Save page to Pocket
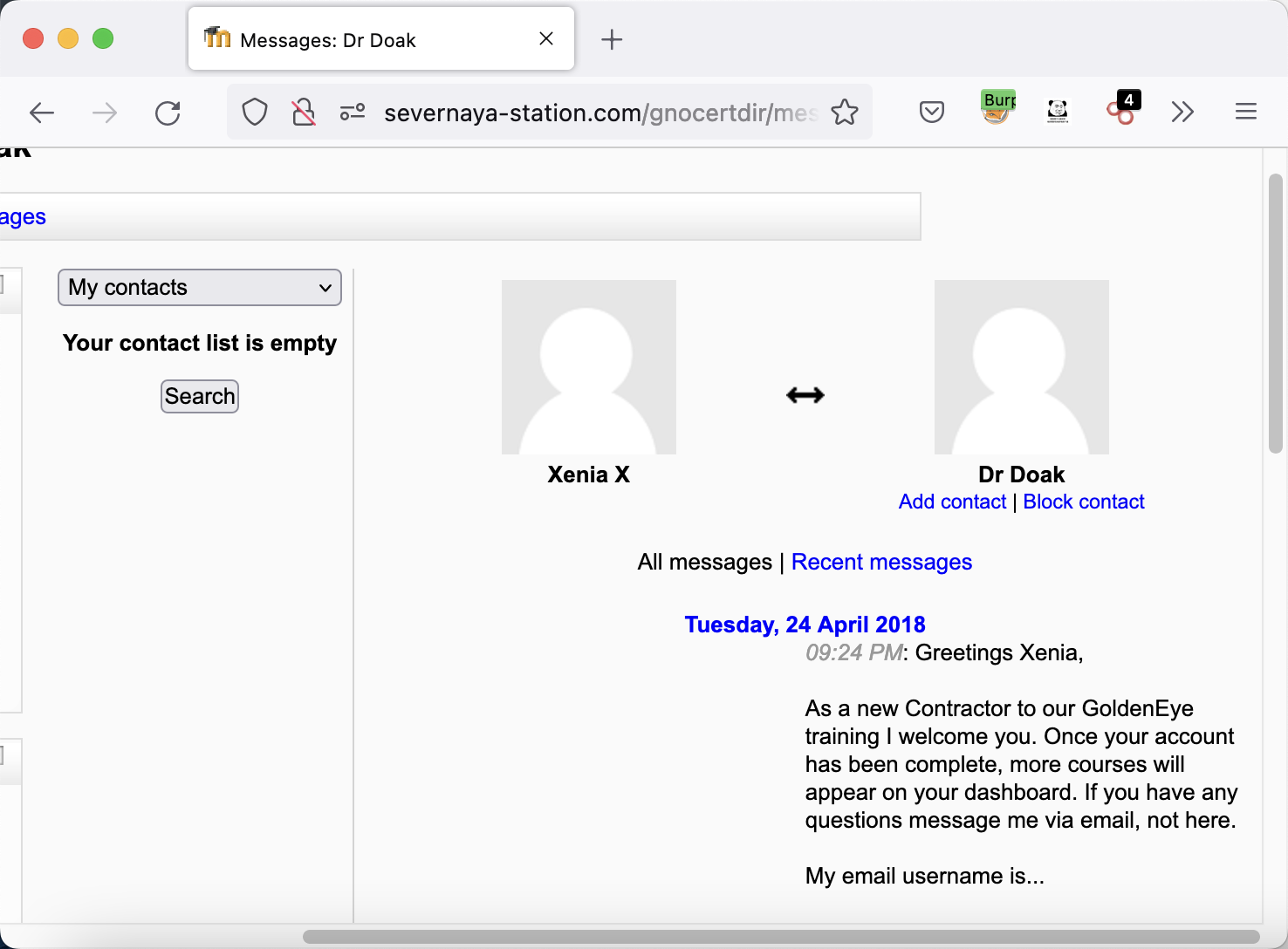Viewport: 1288px width, 949px height. tap(931, 112)
